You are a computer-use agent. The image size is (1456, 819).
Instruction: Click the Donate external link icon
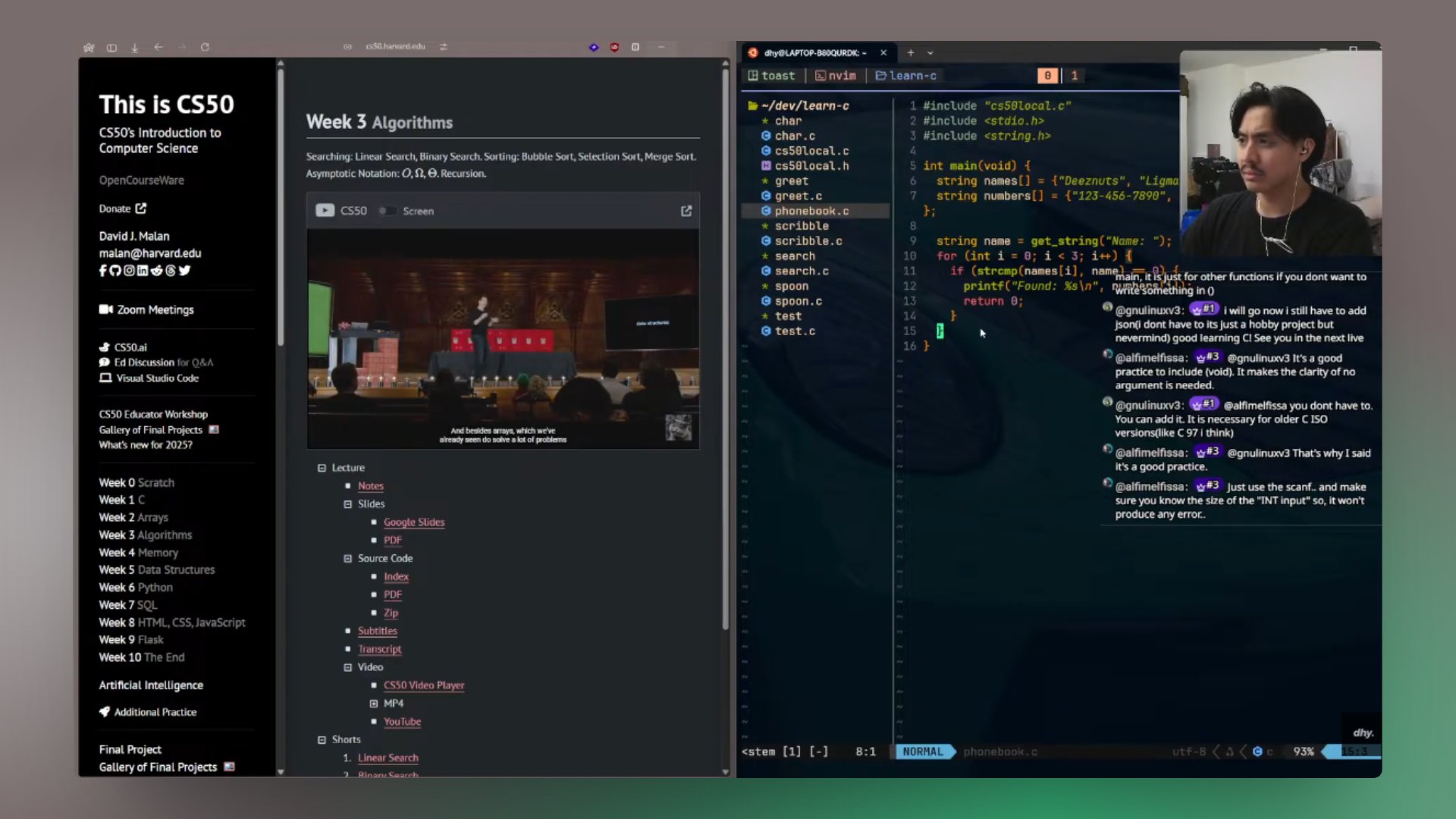141,209
